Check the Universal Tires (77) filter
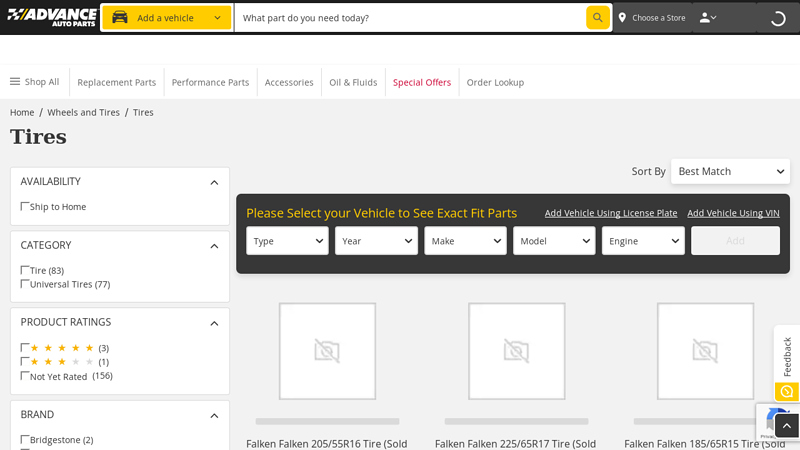Screen dimensions: 800x450 24,284
